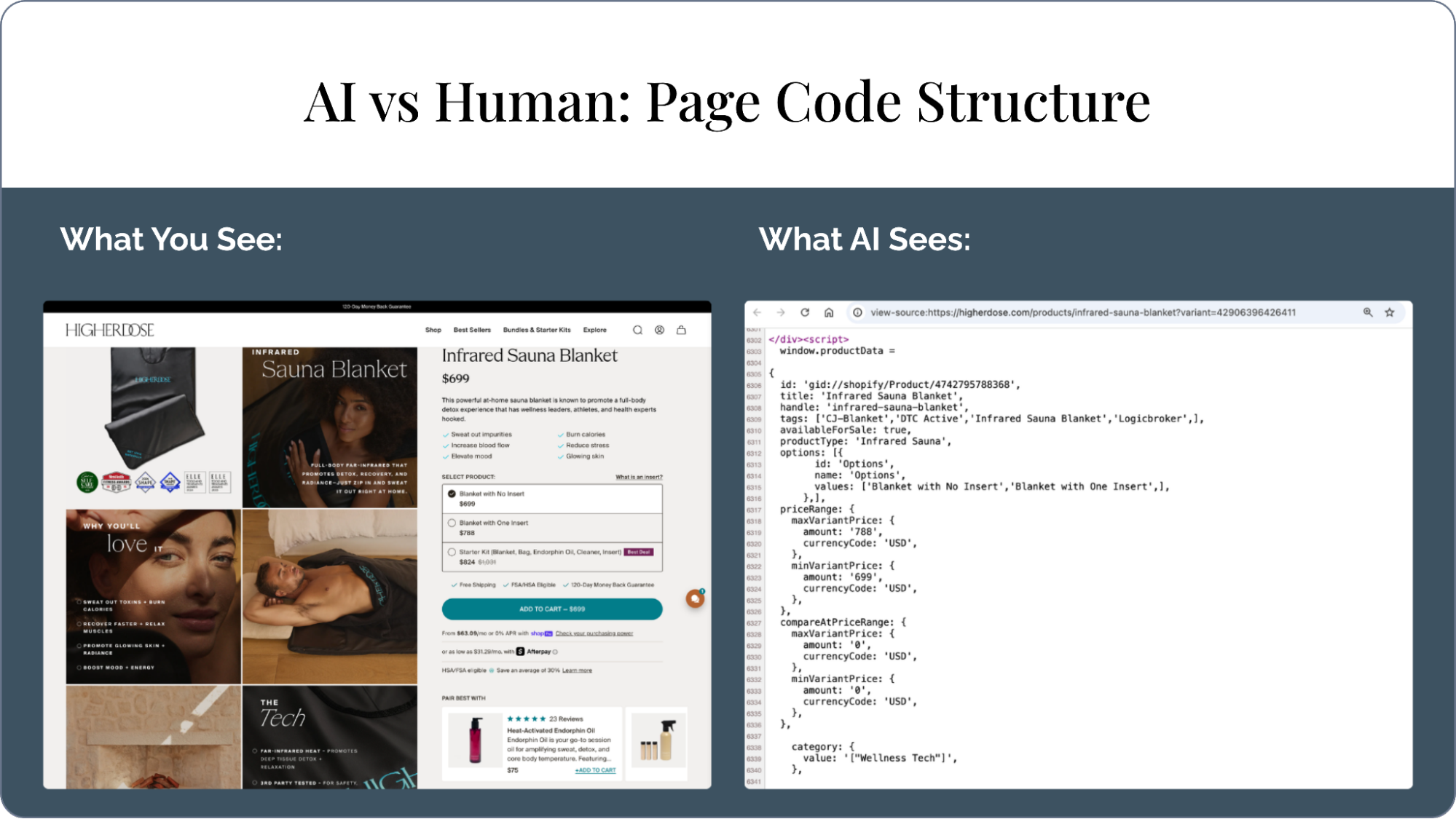Open the Infrared Sauna Blanket woman image

(x=330, y=427)
